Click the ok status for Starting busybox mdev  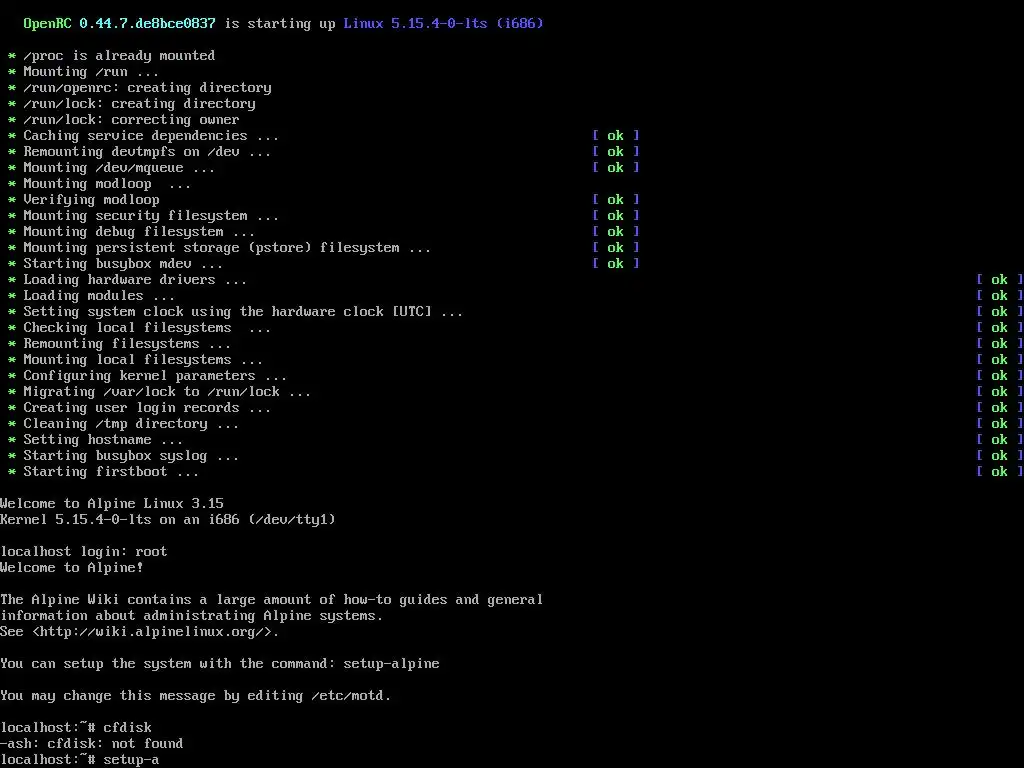(x=616, y=264)
